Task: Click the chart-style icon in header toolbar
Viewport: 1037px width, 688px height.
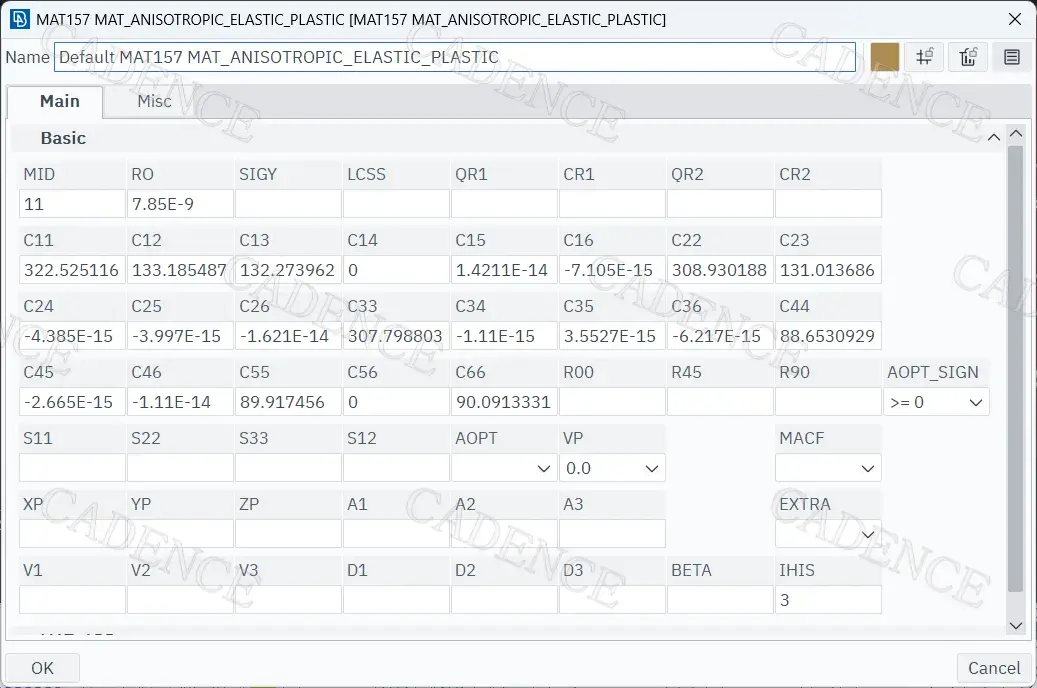Action: [x=968, y=57]
